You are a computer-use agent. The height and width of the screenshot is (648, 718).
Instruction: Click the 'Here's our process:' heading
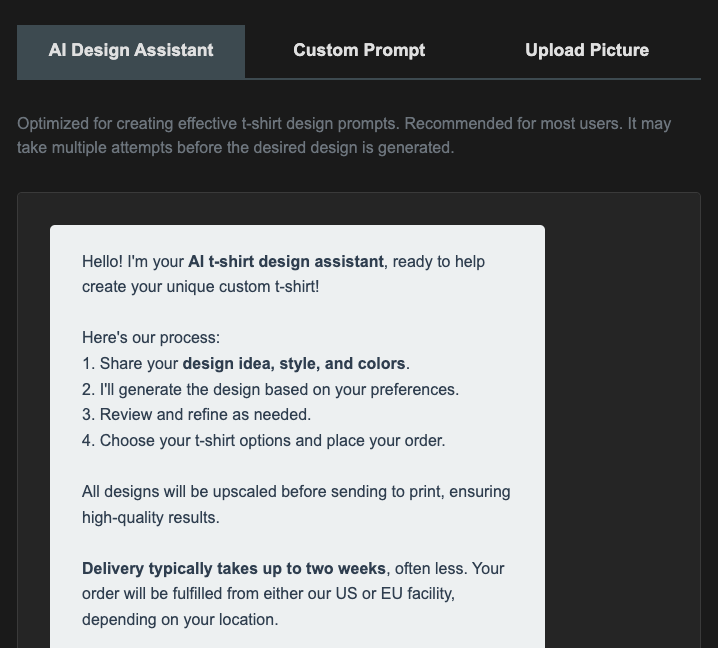tap(151, 338)
